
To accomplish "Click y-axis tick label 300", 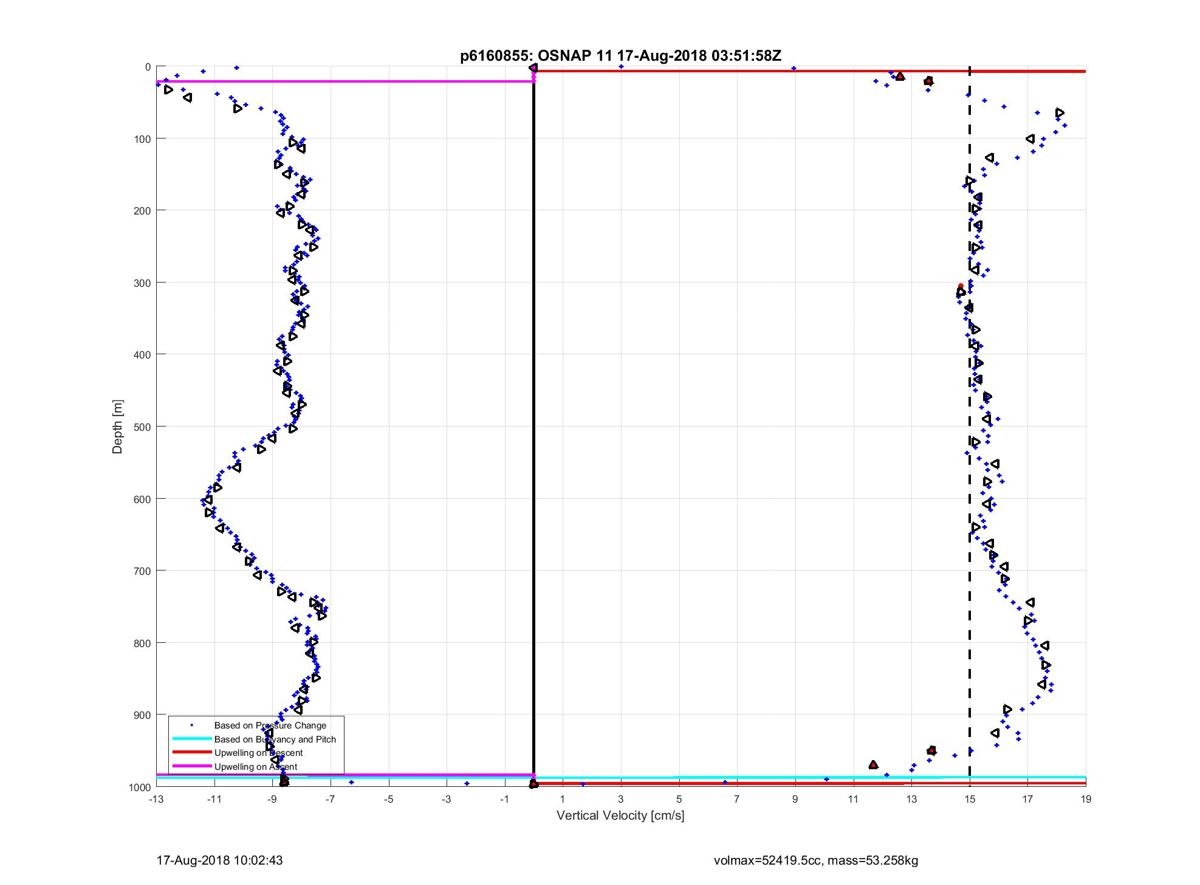I will point(140,283).
